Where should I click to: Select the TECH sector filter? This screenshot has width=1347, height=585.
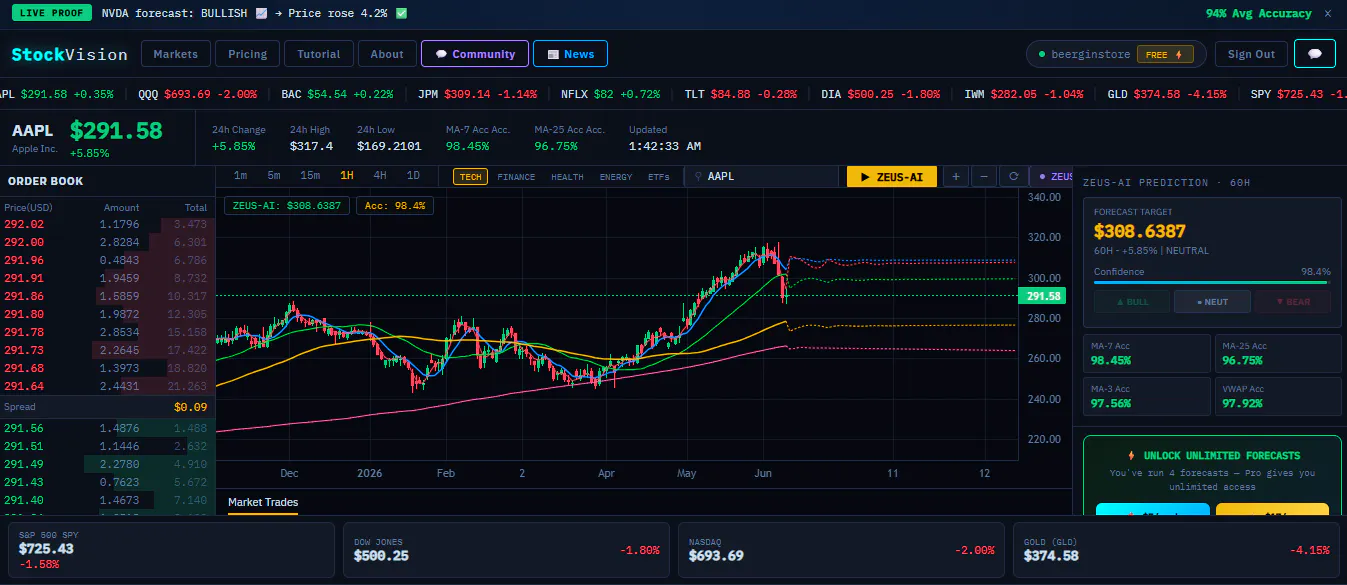(x=470, y=177)
